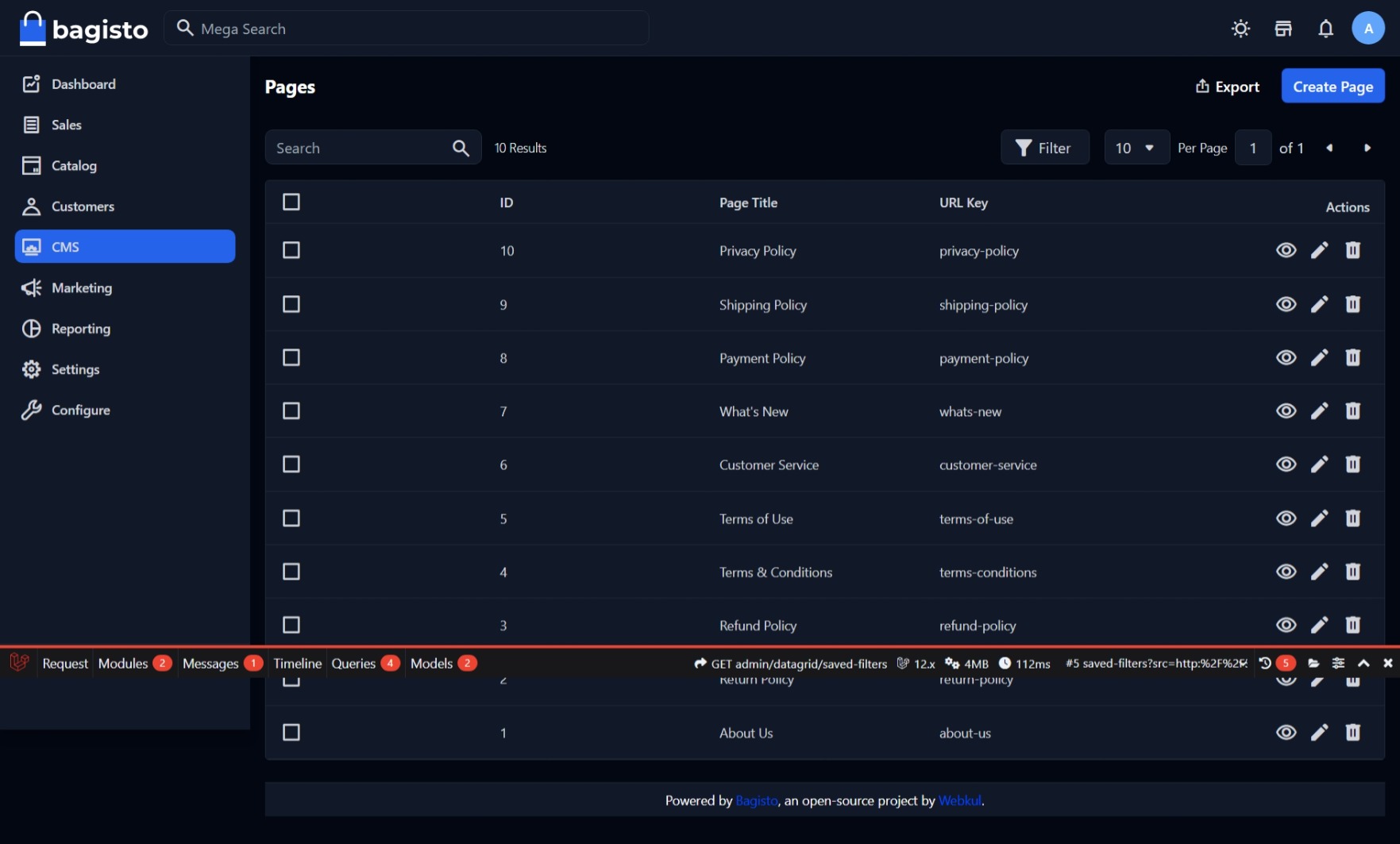This screenshot has width=1400, height=844.
Task: Delete the About Us page
Action: pyautogui.click(x=1352, y=733)
